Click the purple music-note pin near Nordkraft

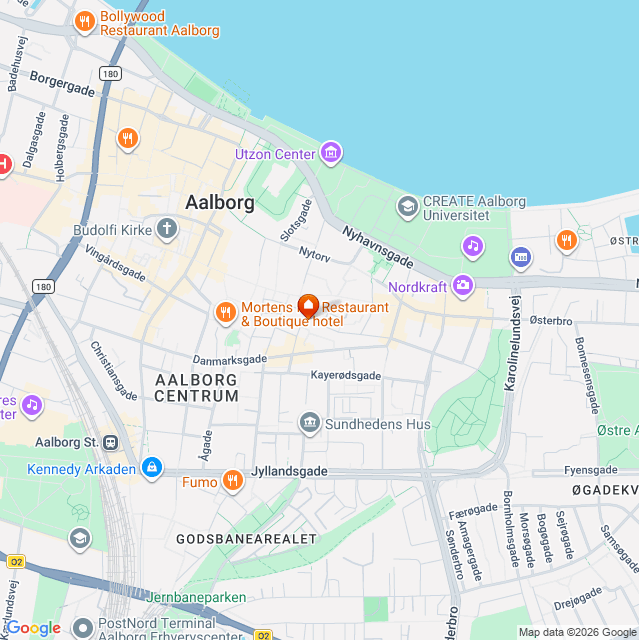click(473, 246)
